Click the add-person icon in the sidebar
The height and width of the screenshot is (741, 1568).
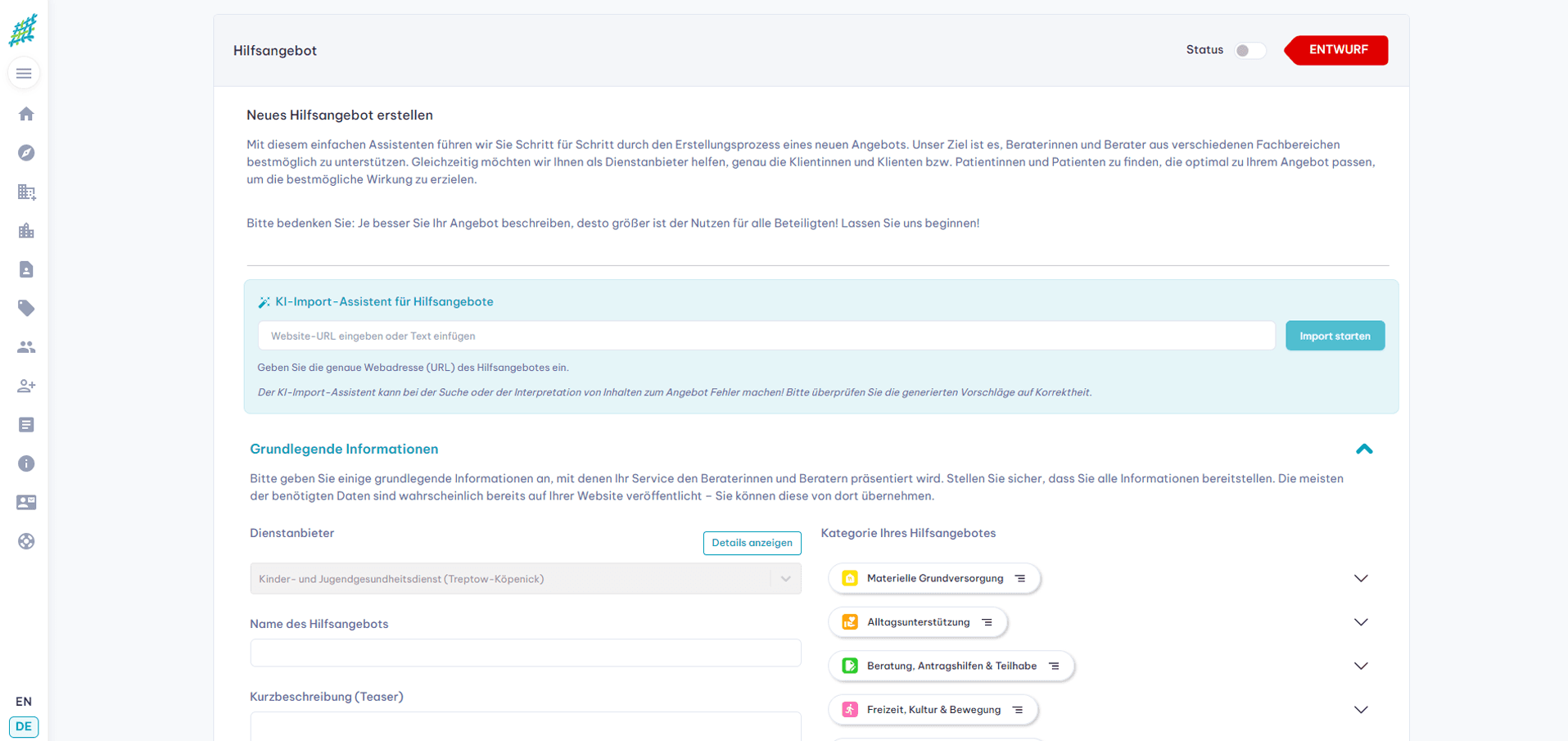pos(26,386)
